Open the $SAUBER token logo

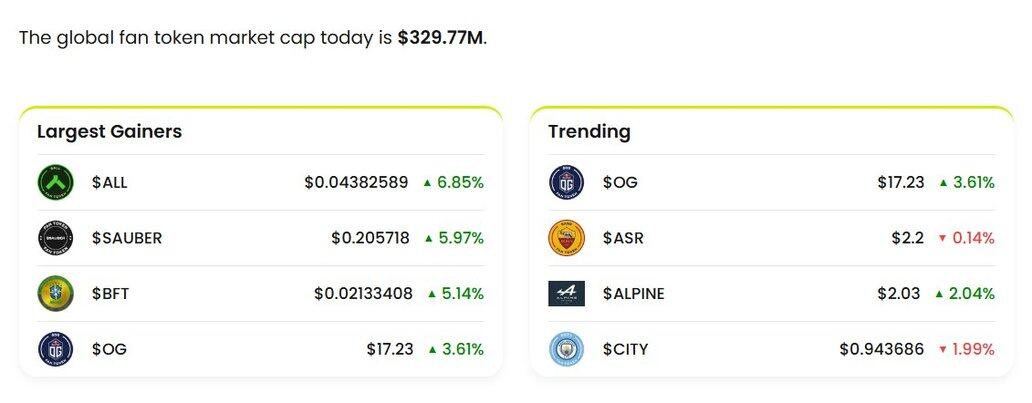(55, 238)
